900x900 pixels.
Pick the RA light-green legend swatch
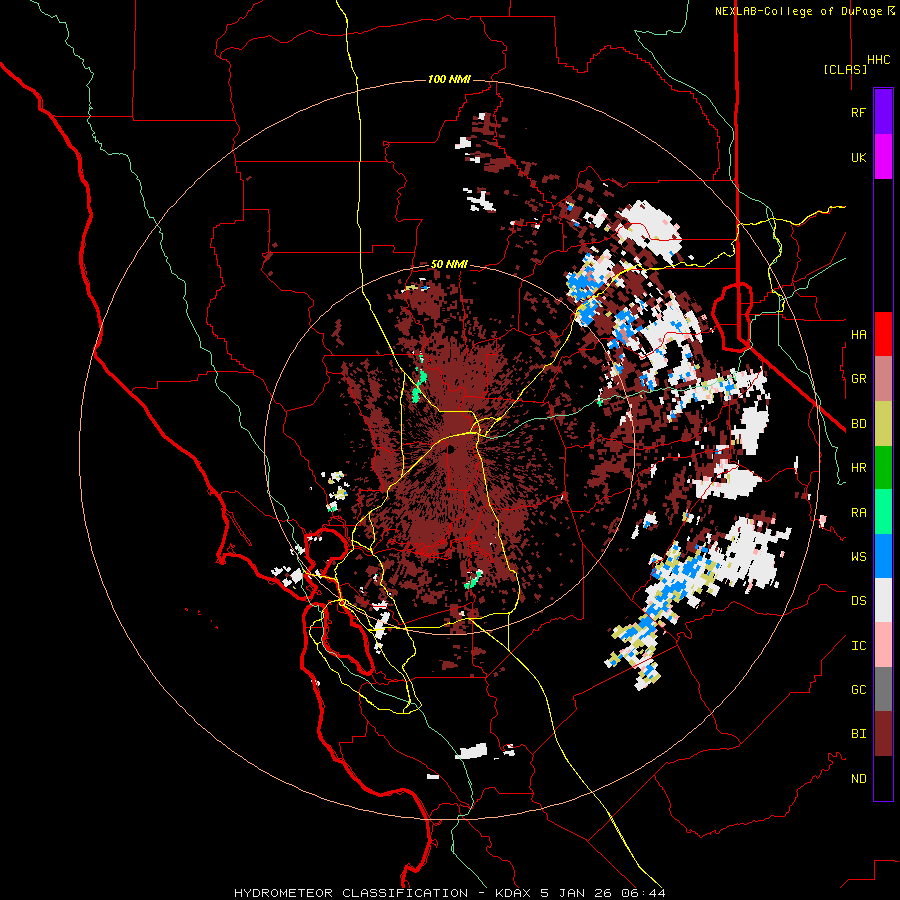click(883, 512)
